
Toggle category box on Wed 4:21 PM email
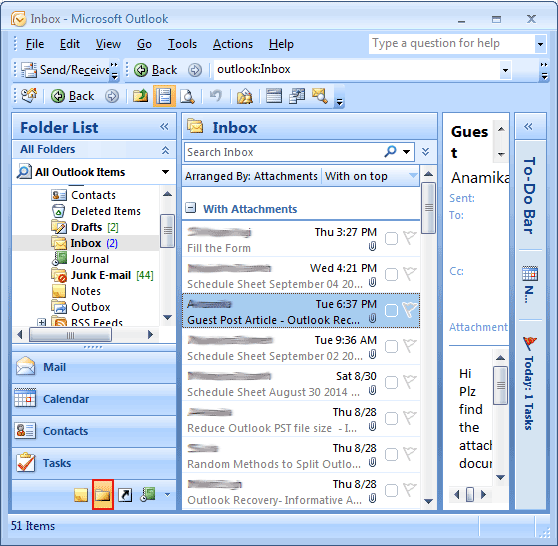391,274
